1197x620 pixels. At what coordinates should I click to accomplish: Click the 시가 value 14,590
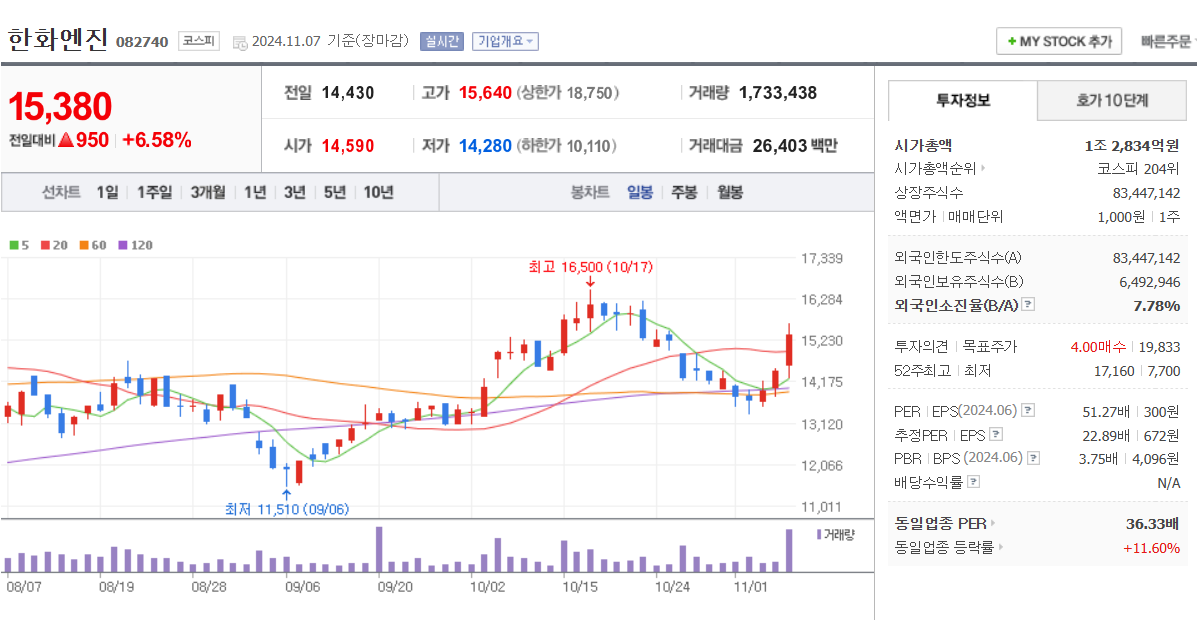[348, 146]
